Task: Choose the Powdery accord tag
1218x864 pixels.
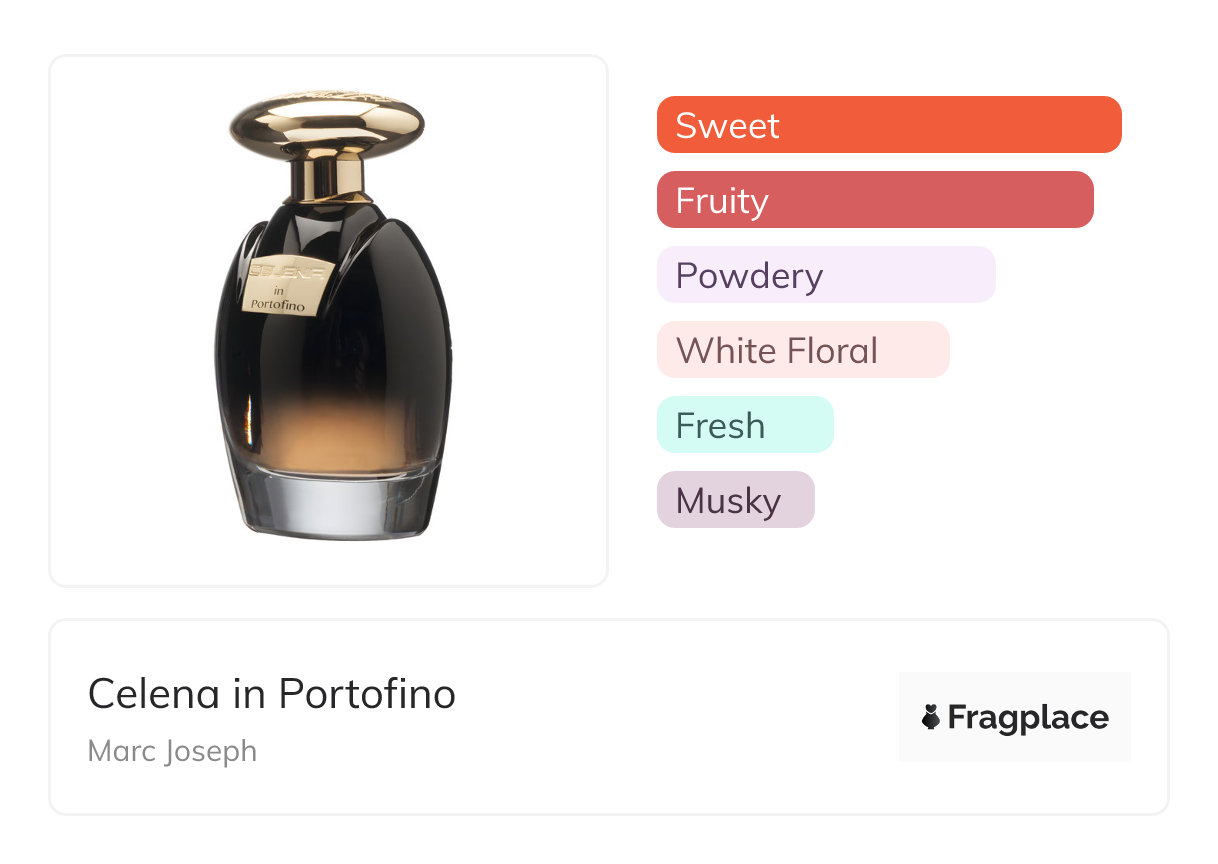Action: 825,275
